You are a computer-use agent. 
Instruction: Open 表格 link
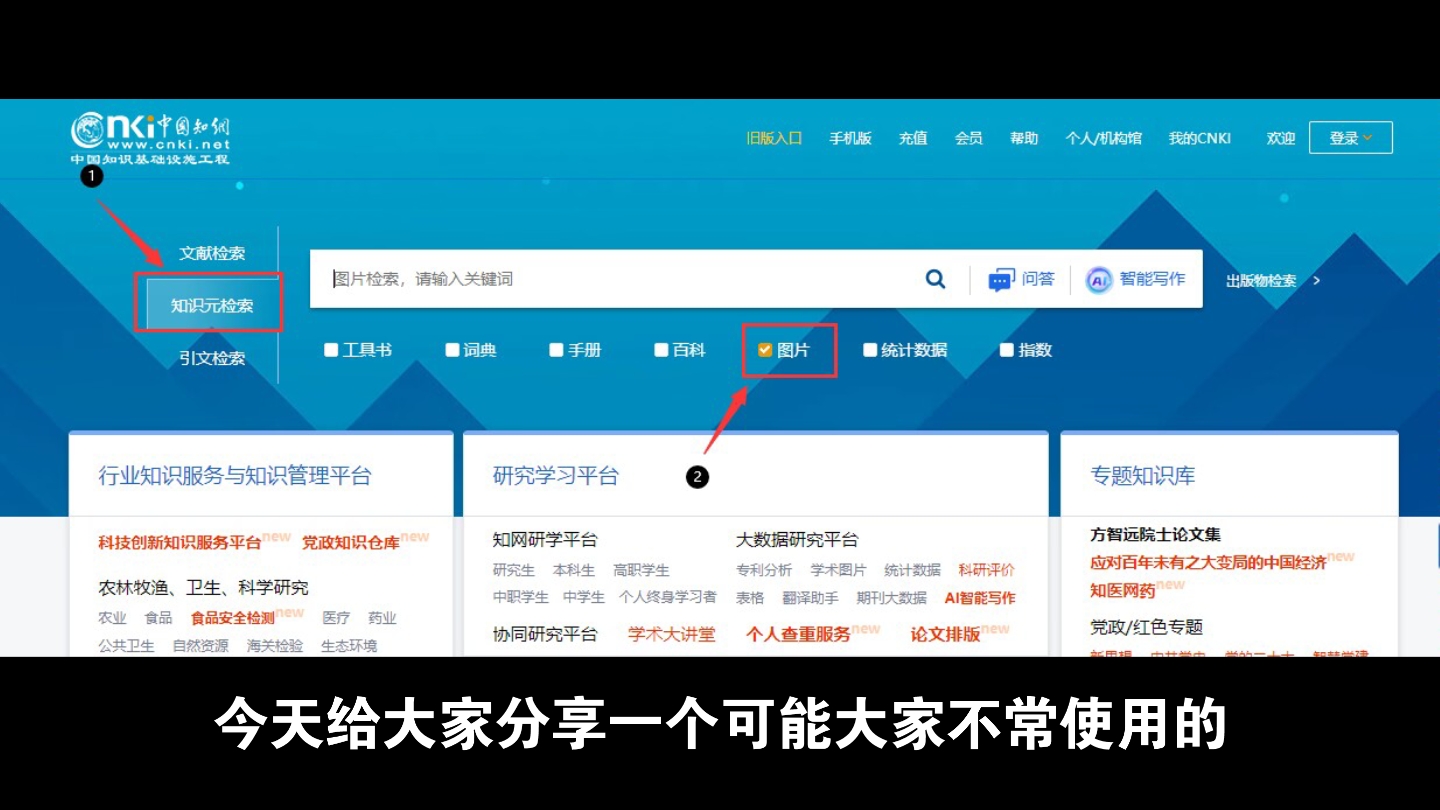coord(750,598)
